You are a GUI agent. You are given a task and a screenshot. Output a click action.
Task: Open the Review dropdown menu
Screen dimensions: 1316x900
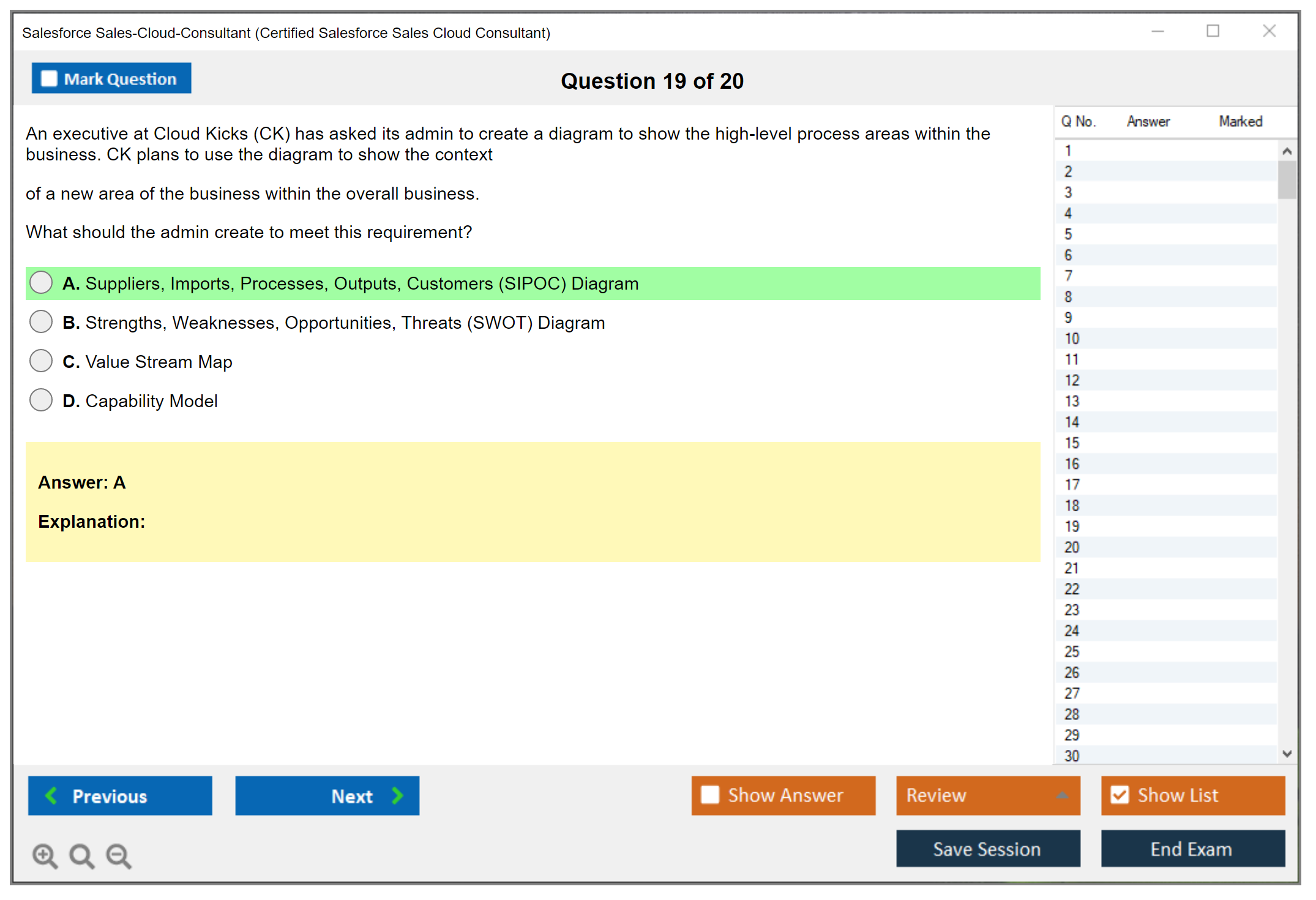pyautogui.click(x=1062, y=795)
